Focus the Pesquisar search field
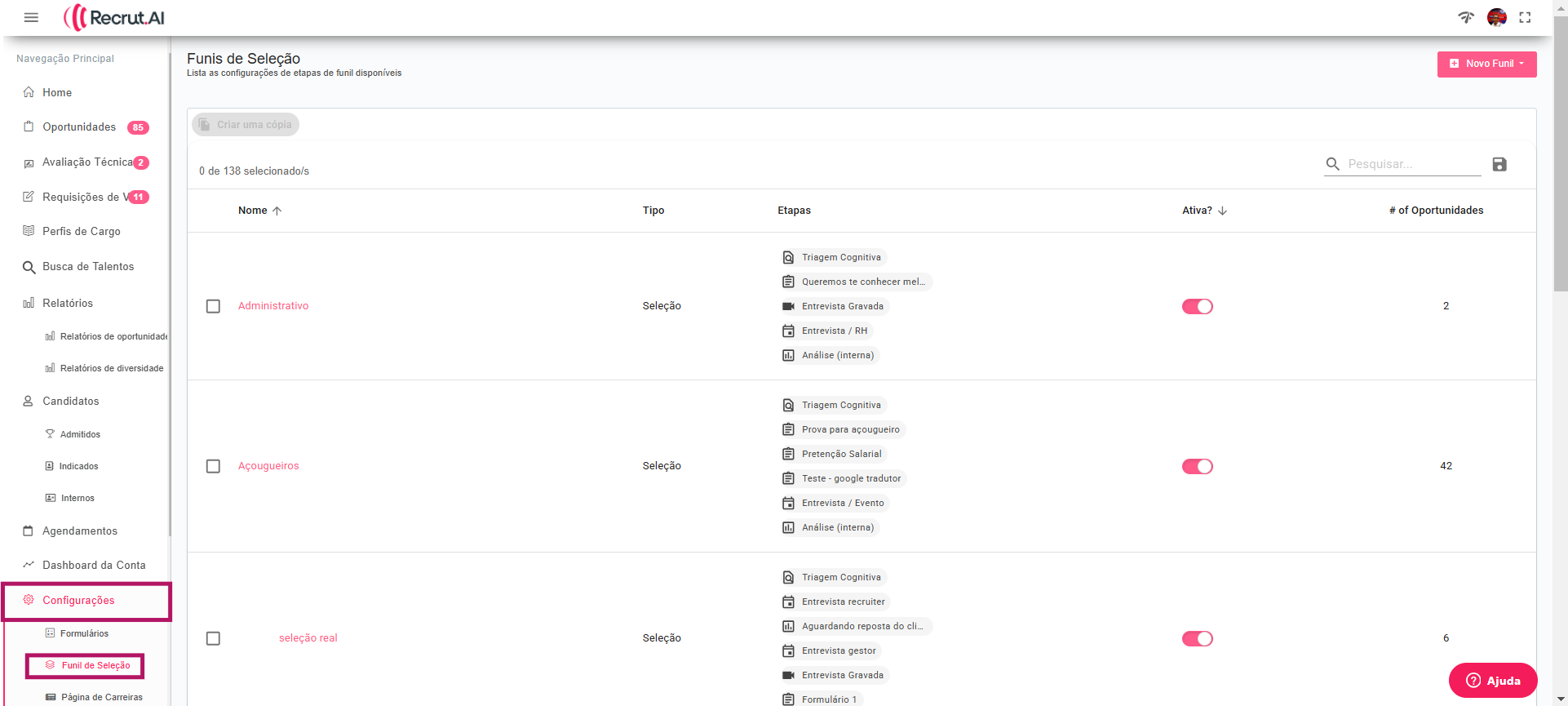The image size is (1568, 706). tap(1413, 164)
